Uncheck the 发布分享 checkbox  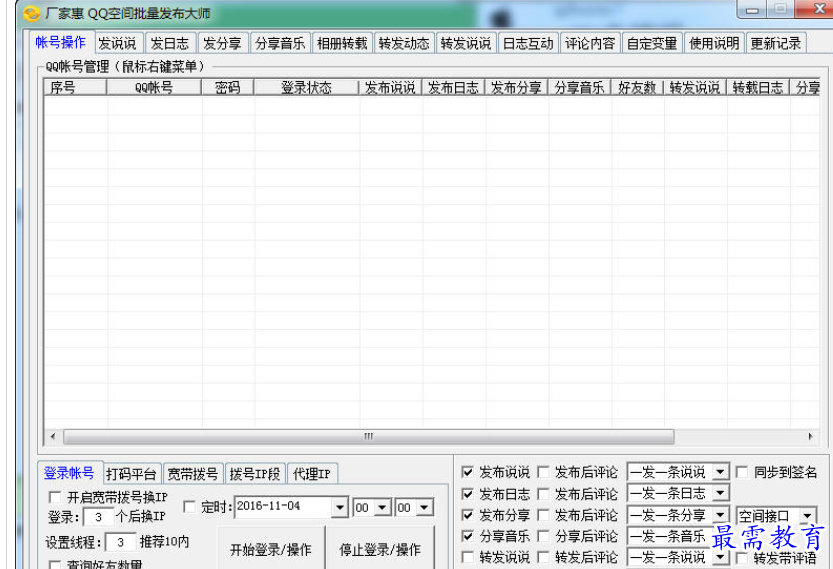[x=468, y=515]
